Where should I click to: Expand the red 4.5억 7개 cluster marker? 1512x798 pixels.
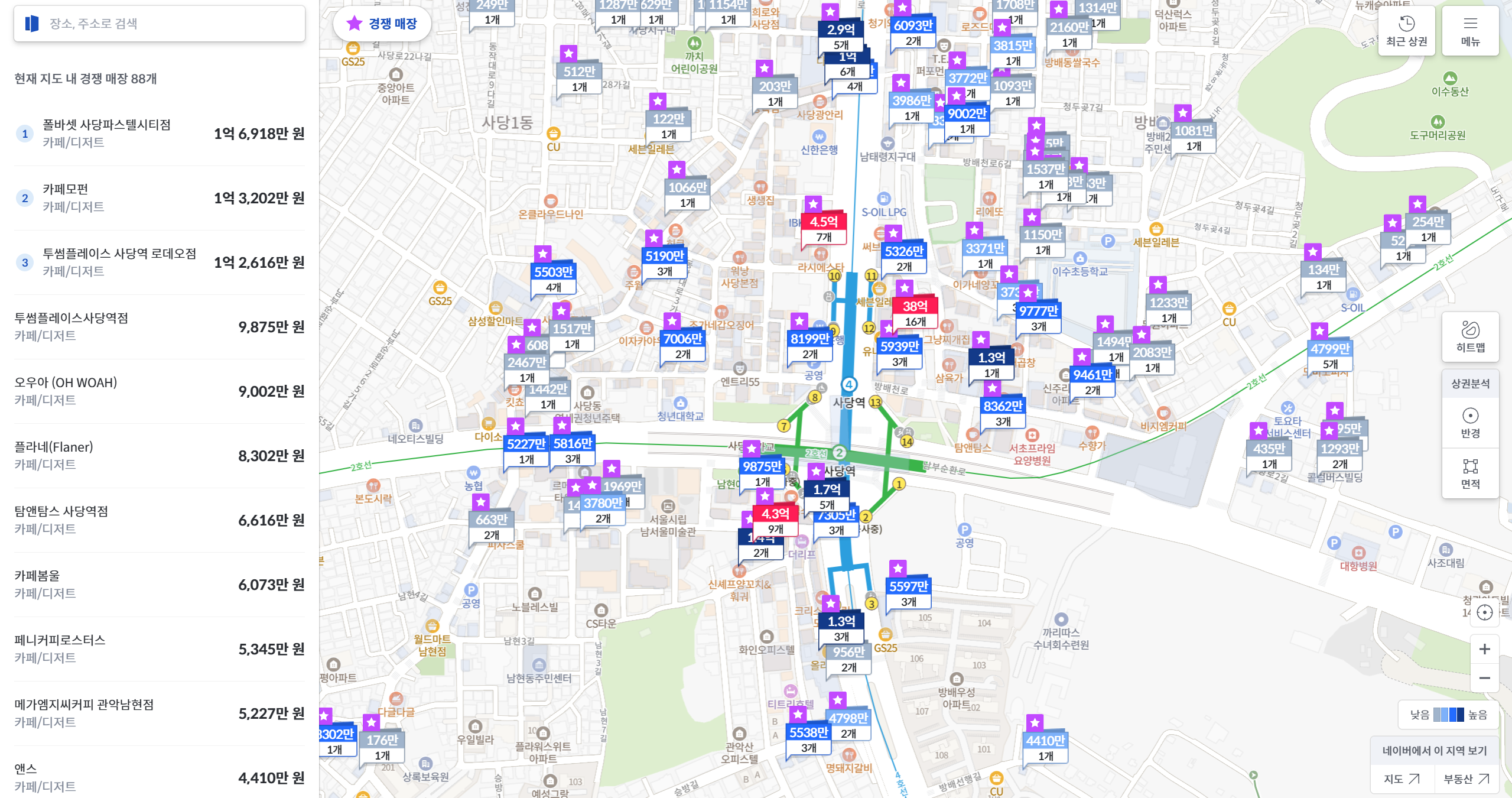tap(824, 229)
